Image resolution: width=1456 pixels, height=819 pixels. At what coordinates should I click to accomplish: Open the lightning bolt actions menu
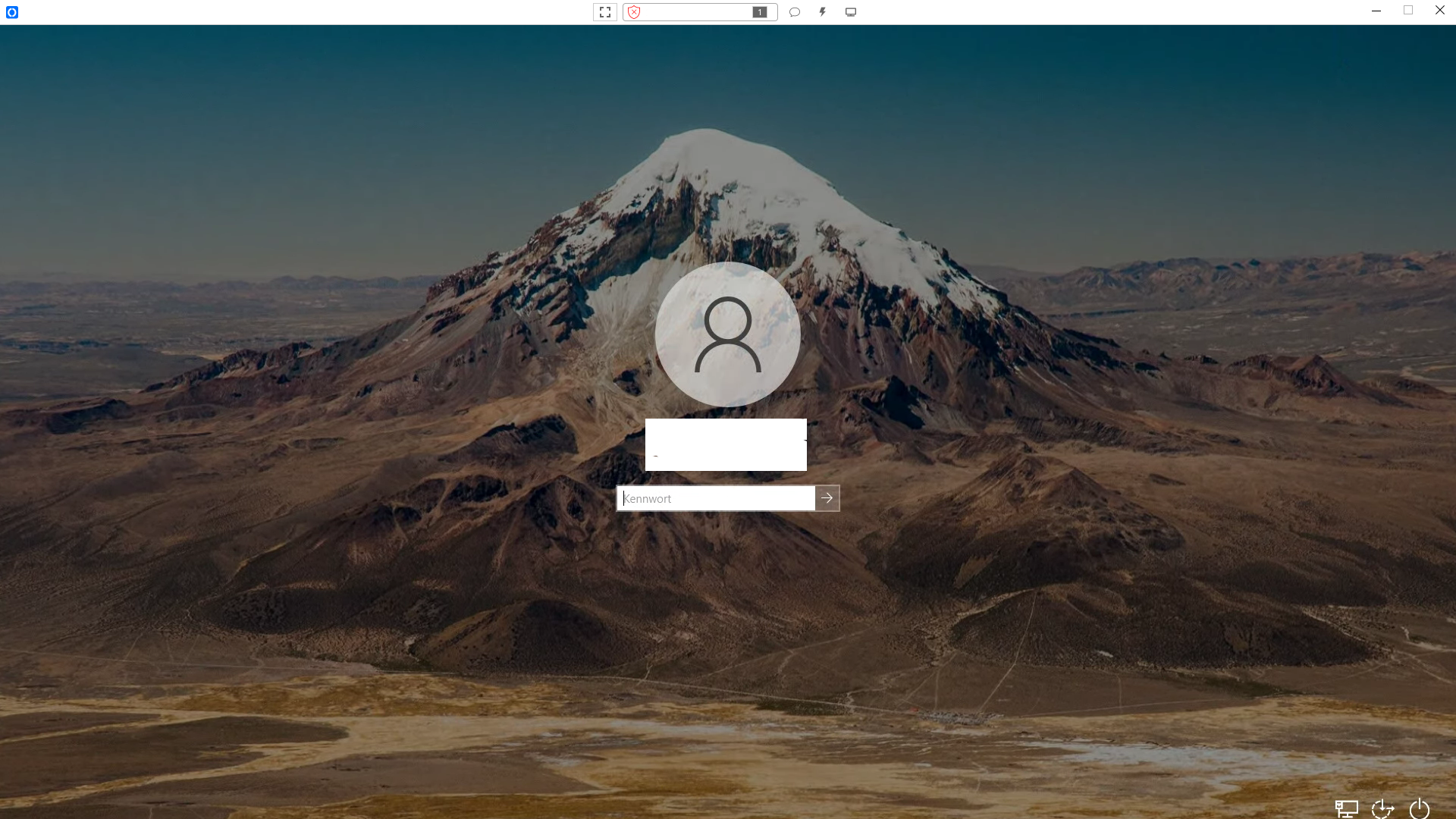coord(822,12)
